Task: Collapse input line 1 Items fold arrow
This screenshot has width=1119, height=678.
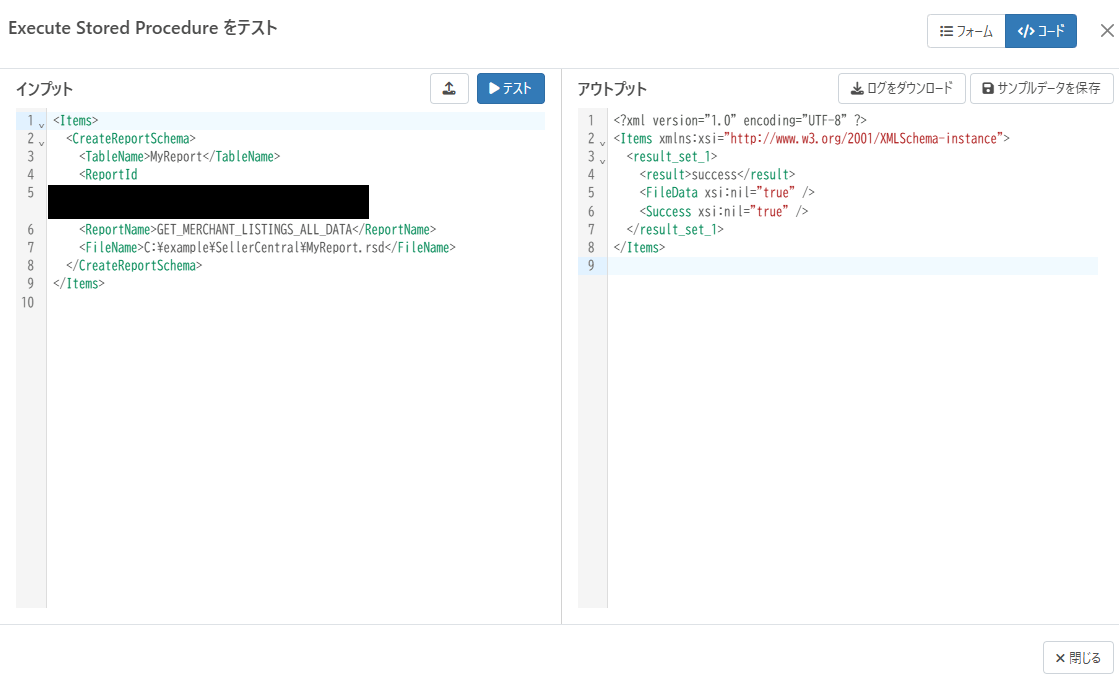Action: pos(41,125)
